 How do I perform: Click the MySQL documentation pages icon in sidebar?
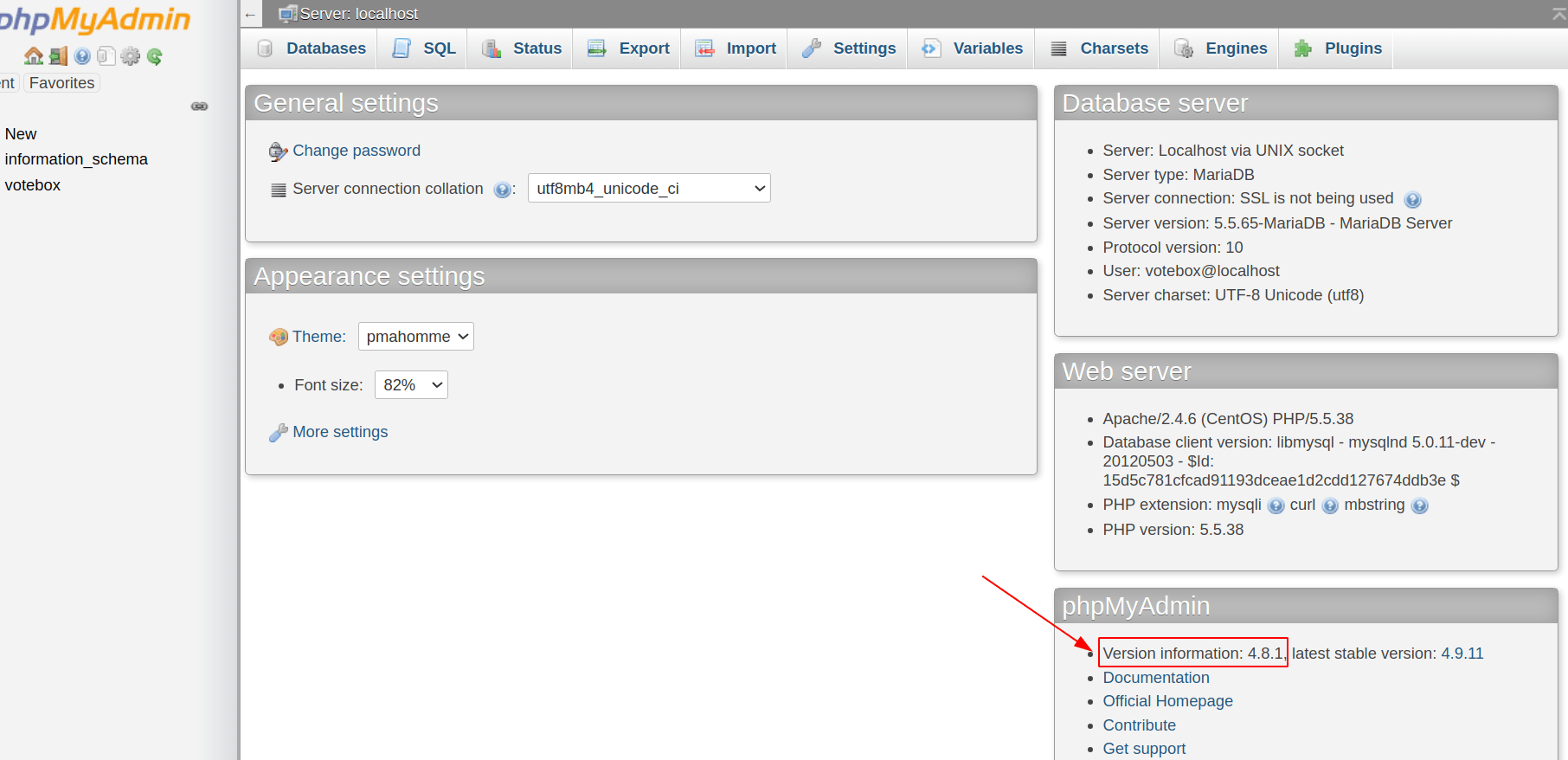[x=106, y=56]
